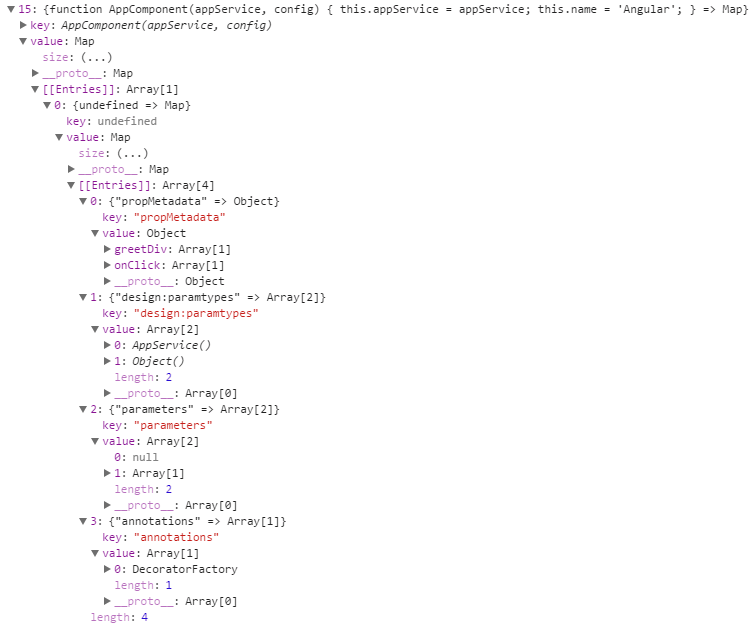
Task: Collapse the {undefined => Map} entry
Action: coord(47,105)
